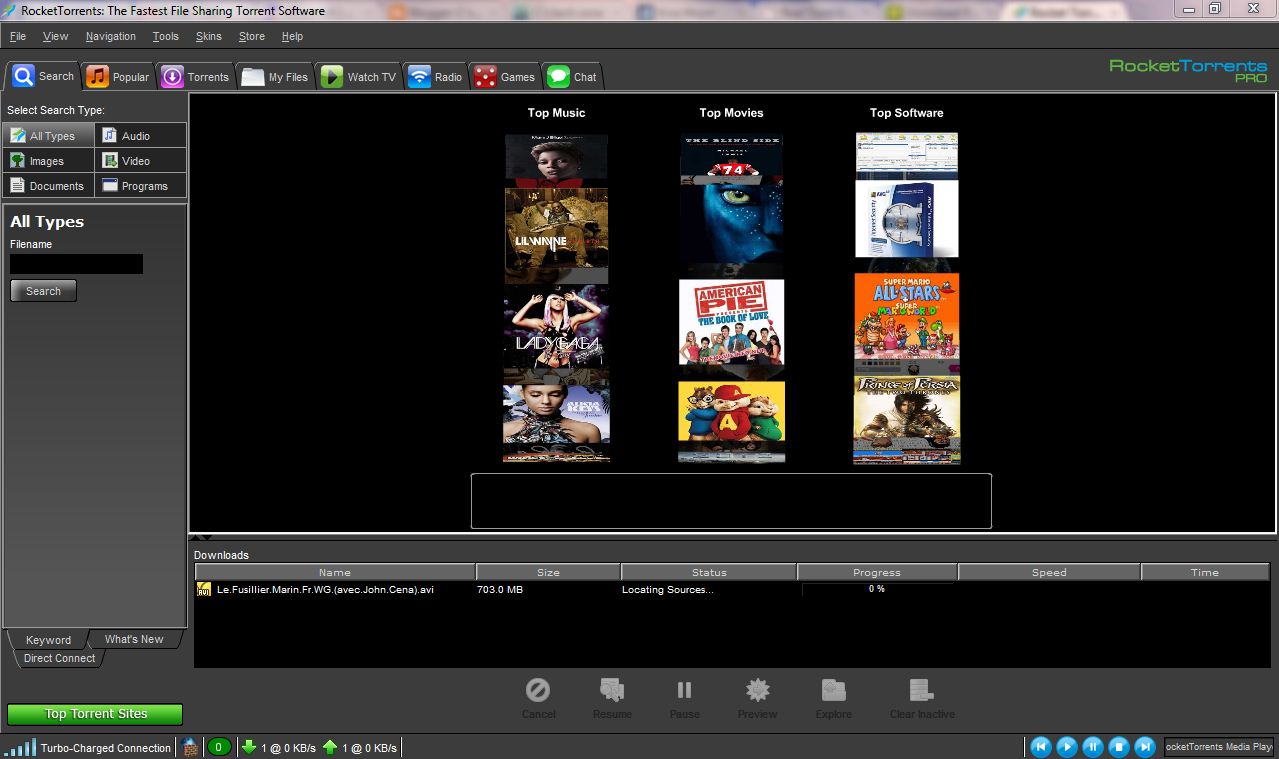
Task: Select Images search type
Action: click(49, 160)
